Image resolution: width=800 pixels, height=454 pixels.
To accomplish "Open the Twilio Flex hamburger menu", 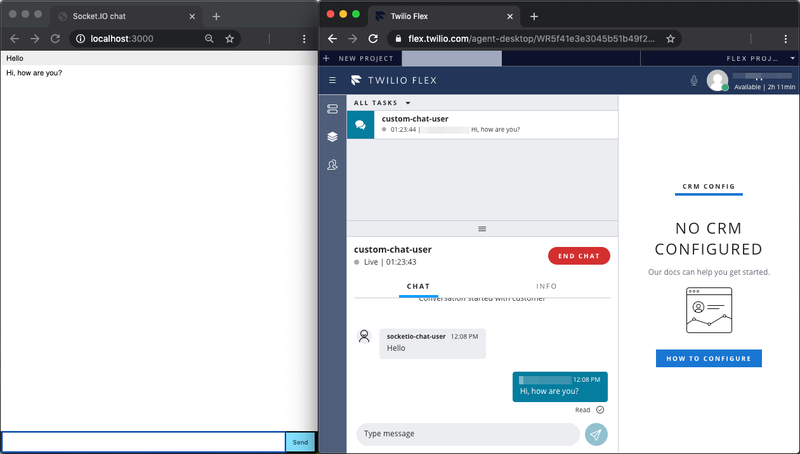I will click(x=333, y=80).
